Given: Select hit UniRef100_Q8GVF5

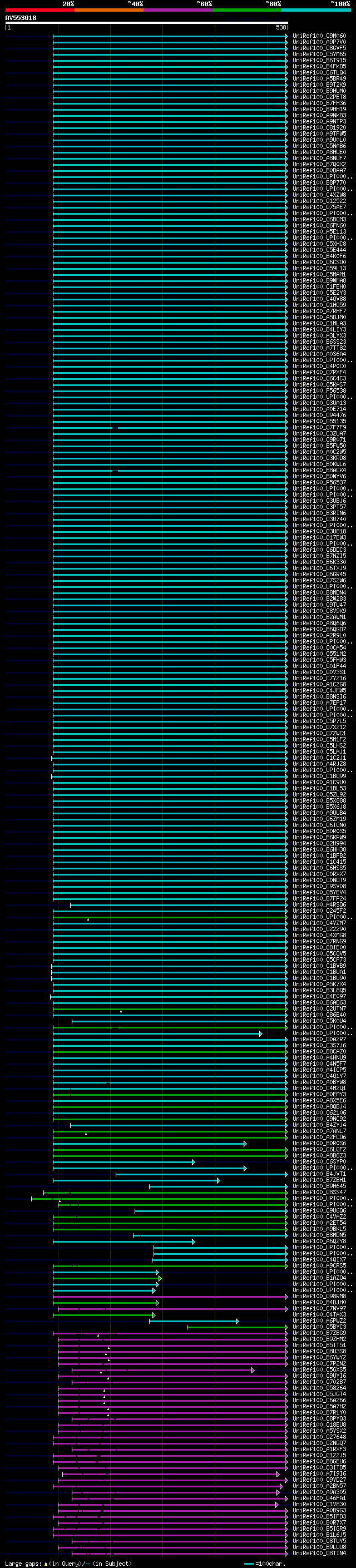Looking at the screenshot, I should point(319,48).
